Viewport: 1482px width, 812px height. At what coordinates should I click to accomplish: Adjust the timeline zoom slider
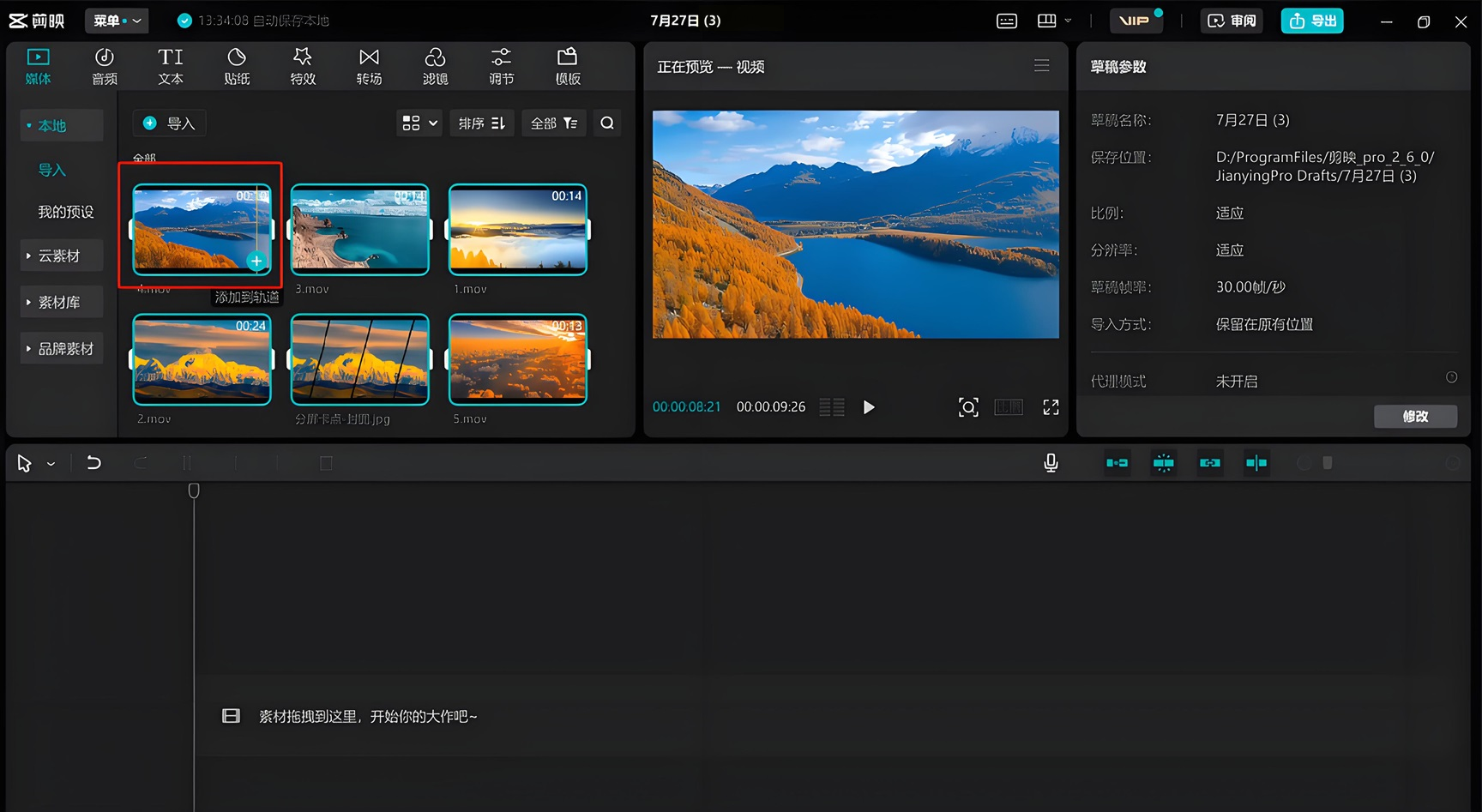[x=1327, y=463]
